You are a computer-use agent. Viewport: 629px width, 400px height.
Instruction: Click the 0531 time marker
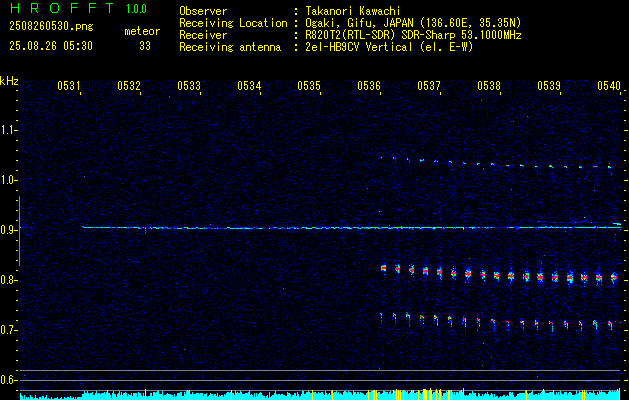69,85
